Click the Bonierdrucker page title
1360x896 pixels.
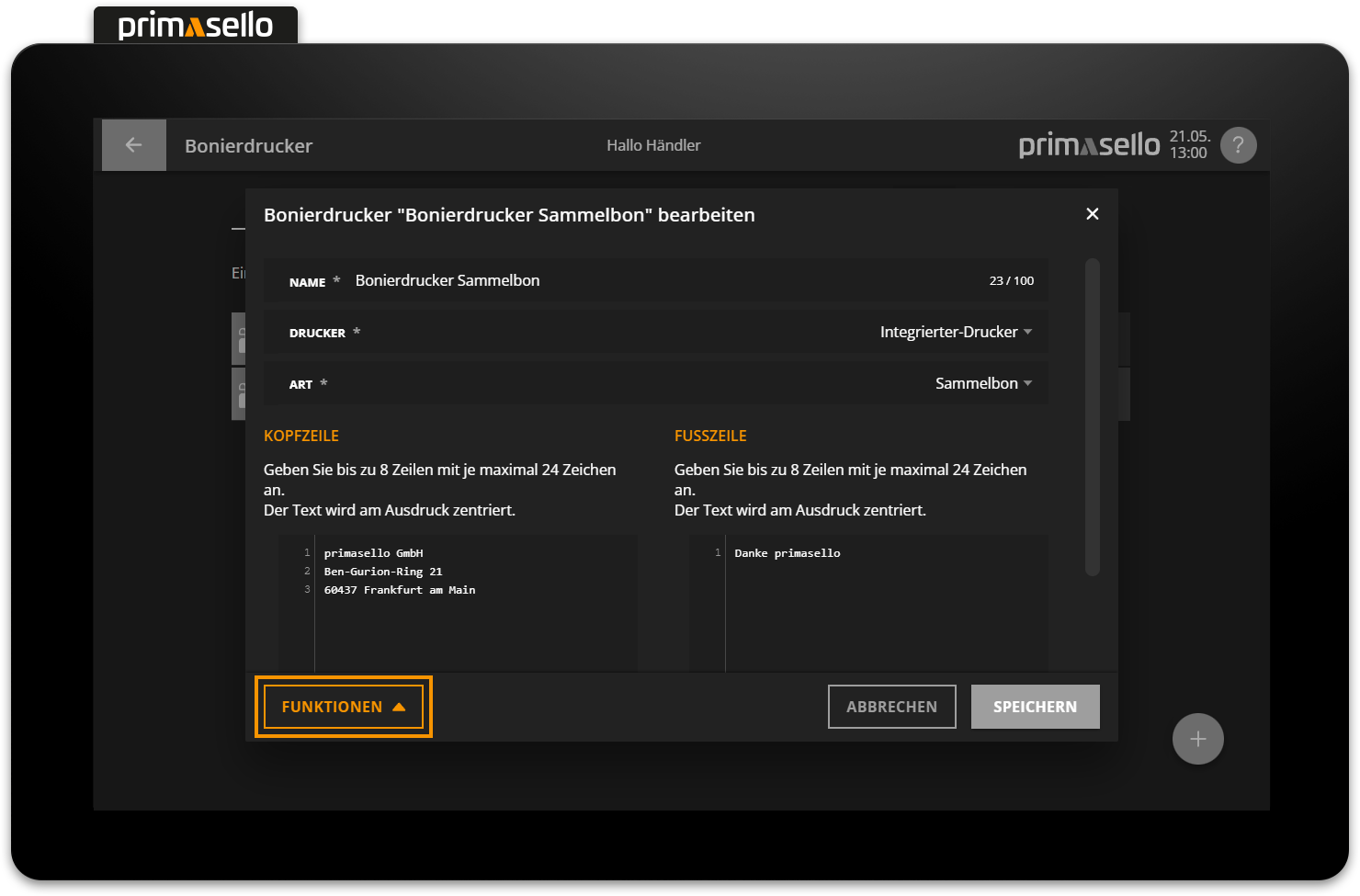248,146
